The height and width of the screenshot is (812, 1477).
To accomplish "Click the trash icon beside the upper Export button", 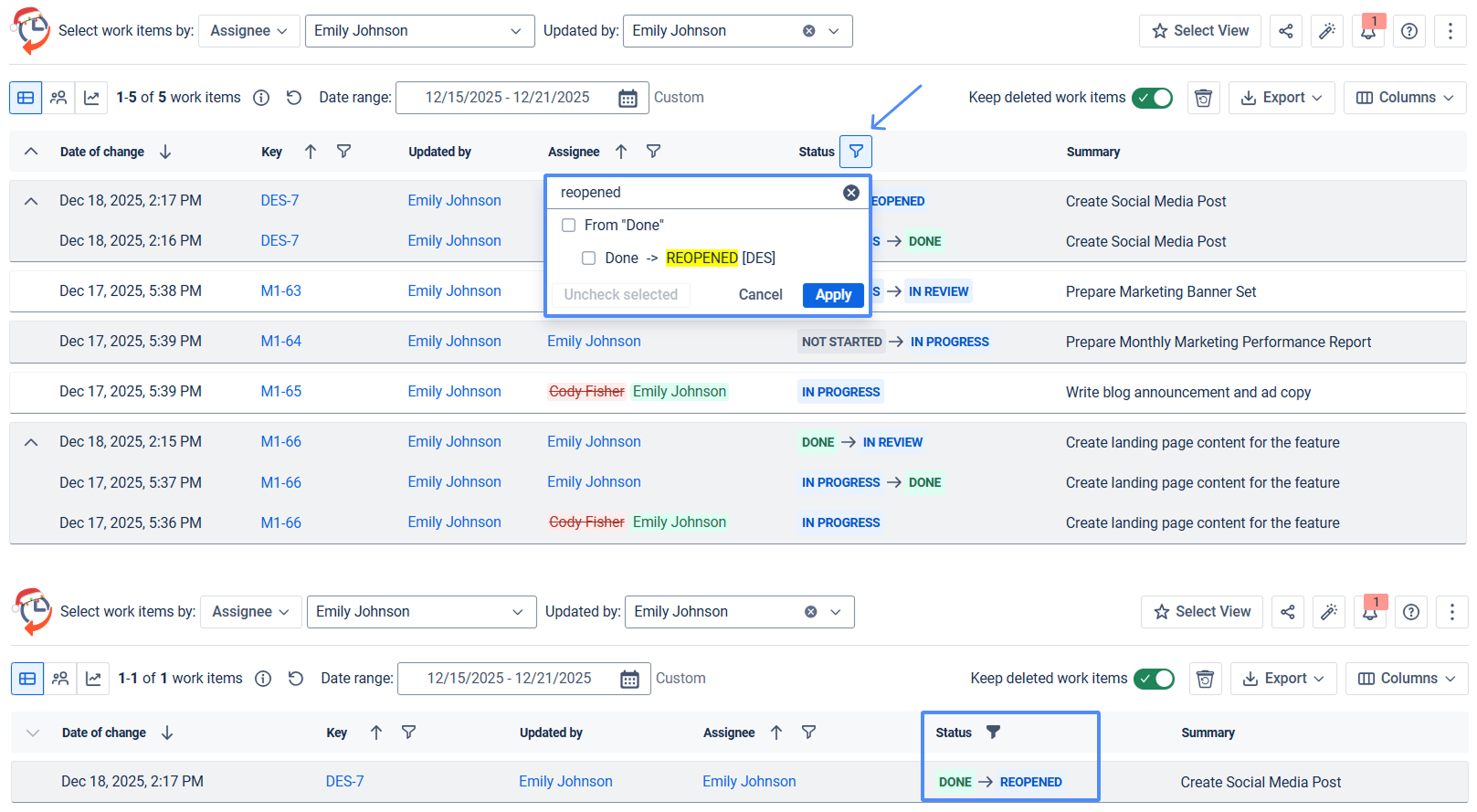I will [1203, 98].
